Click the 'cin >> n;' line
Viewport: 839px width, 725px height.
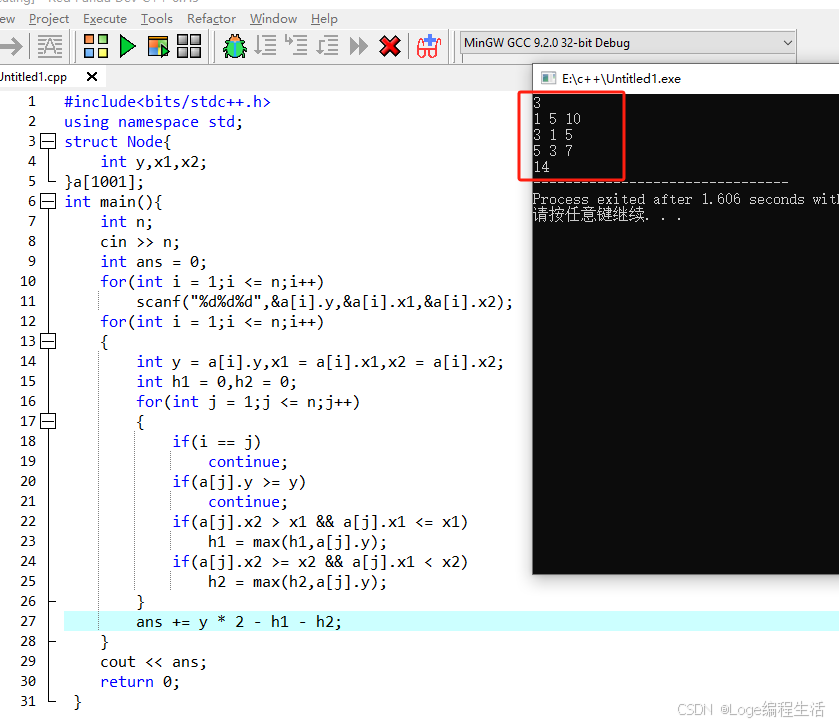click(x=140, y=242)
